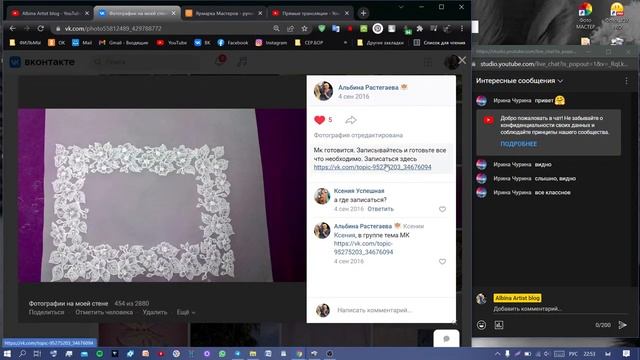Image resolution: width=640 pixels, height=360 pixels.
Task: Reload the browser page
Action: (x=40, y=29)
